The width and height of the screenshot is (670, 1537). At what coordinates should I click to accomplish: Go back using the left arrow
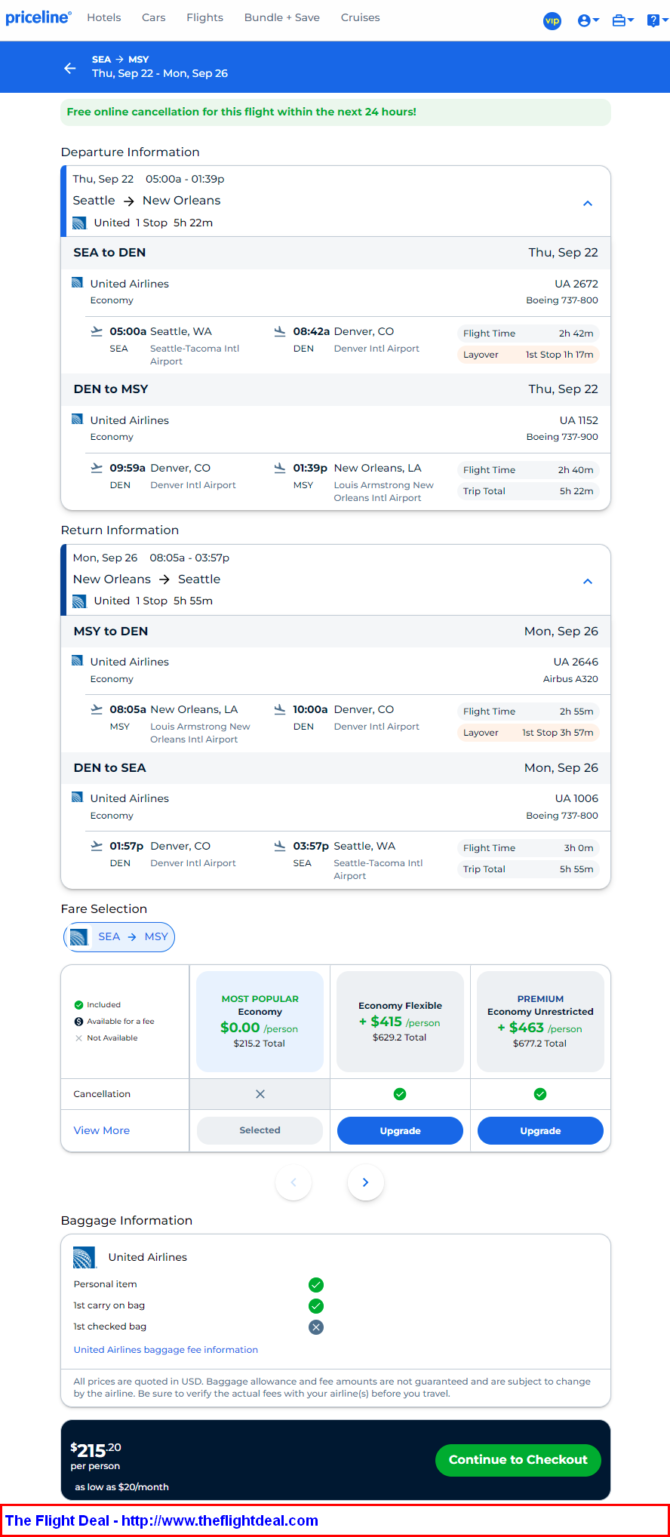click(70, 68)
